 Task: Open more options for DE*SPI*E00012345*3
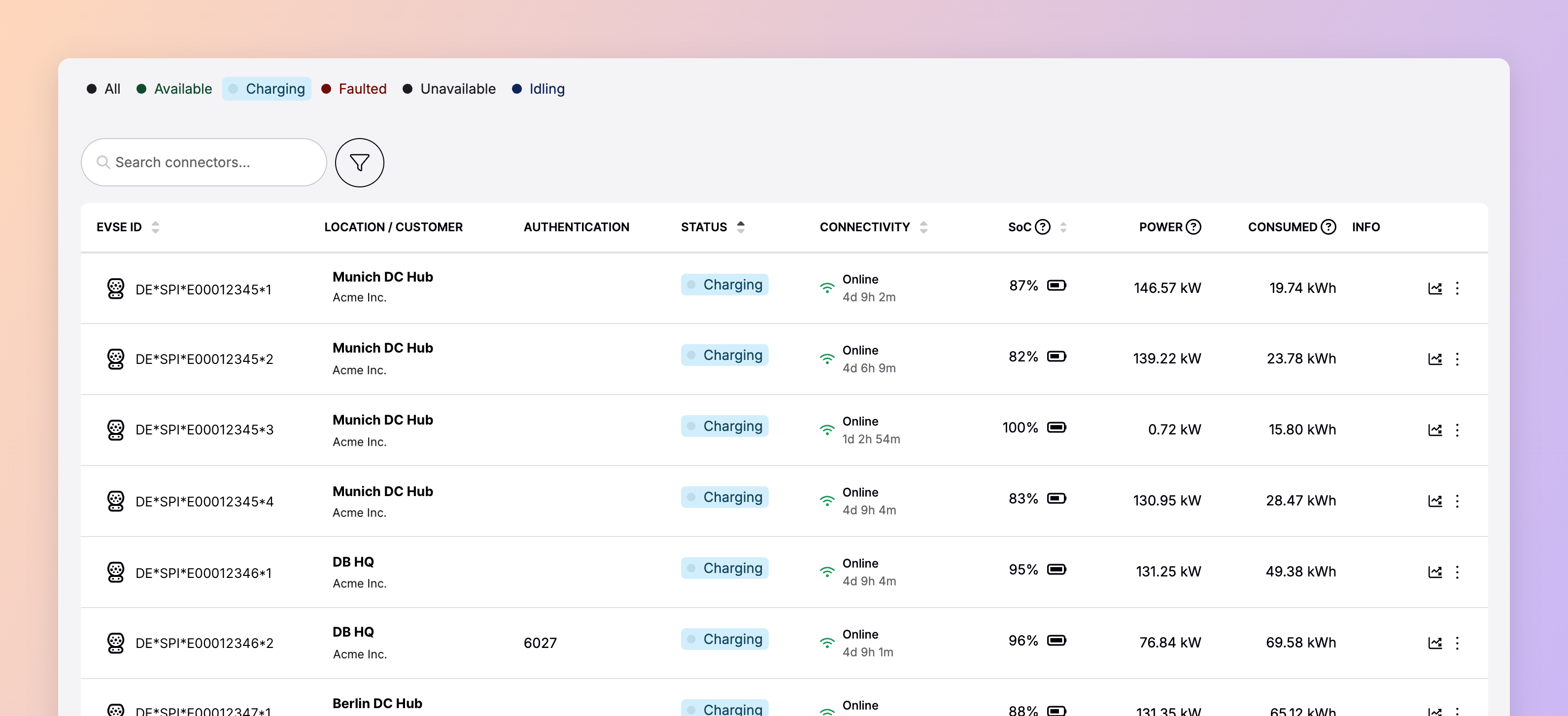1457,430
